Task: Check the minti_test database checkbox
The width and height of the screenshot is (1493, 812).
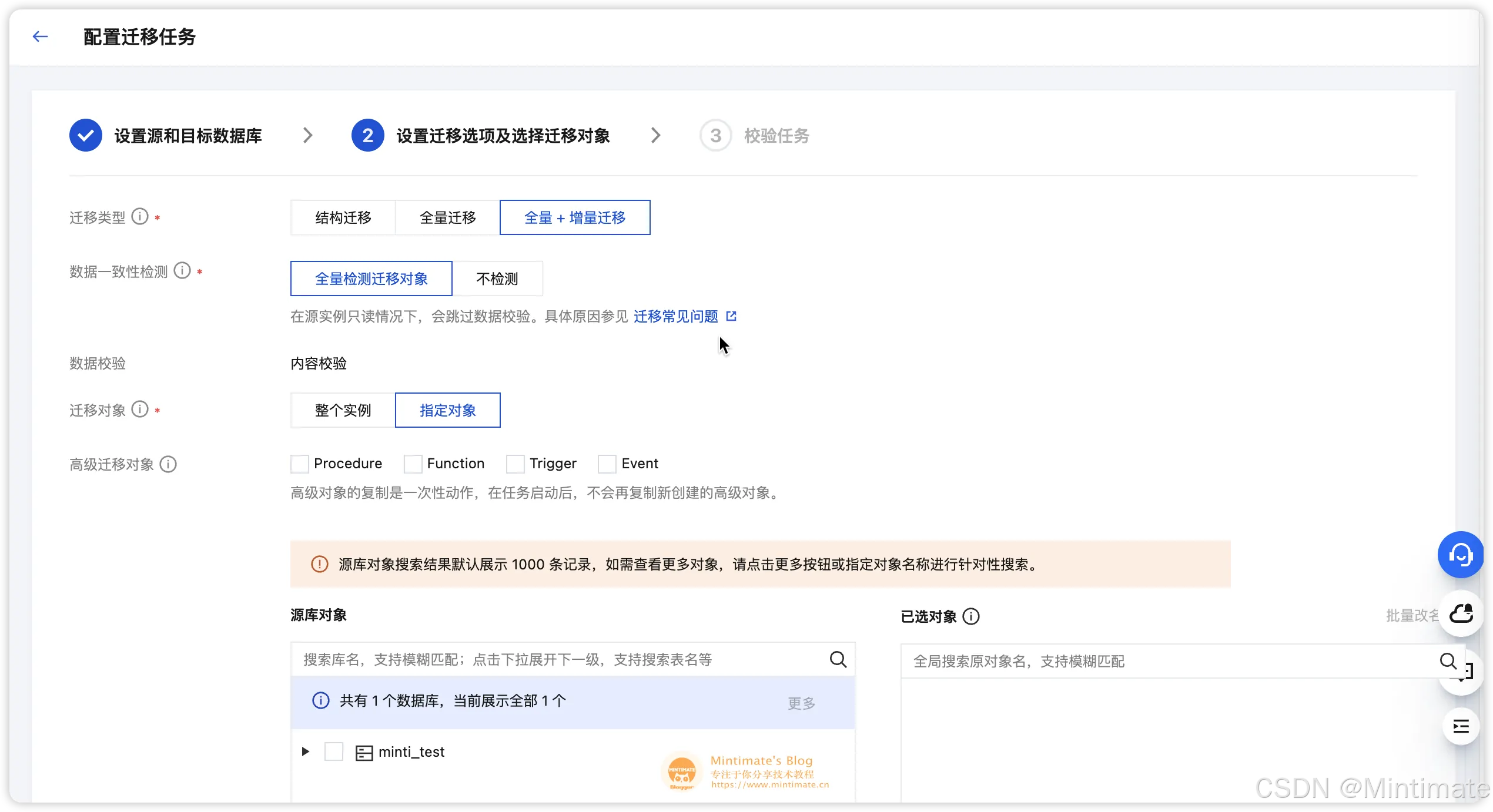Action: point(334,752)
